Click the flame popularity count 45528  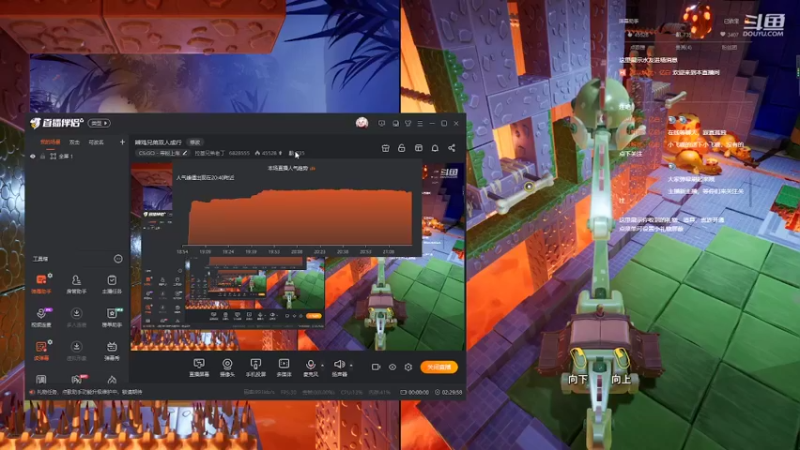tap(268, 153)
